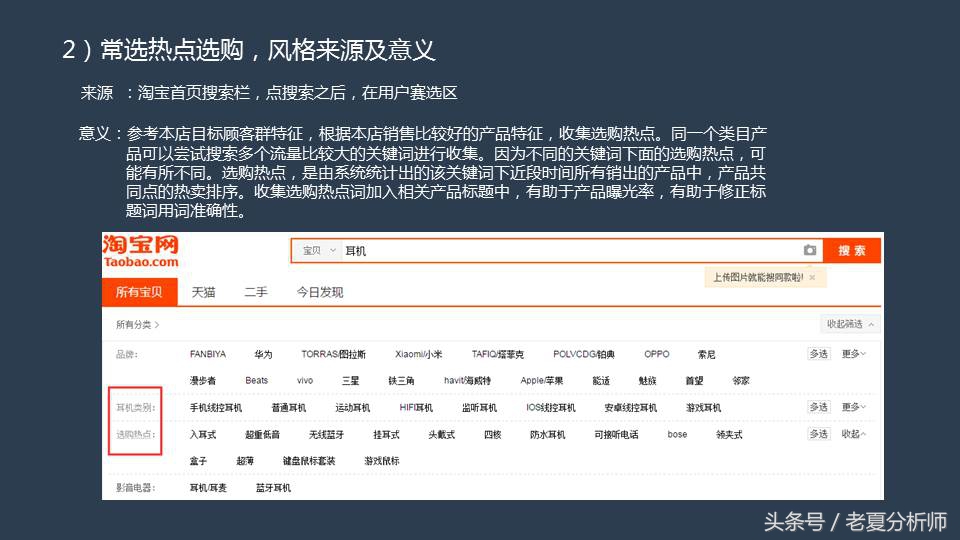Filter by HIFI耳机
The width and height of the screenshot is (960, 540).
pos(416,408)
